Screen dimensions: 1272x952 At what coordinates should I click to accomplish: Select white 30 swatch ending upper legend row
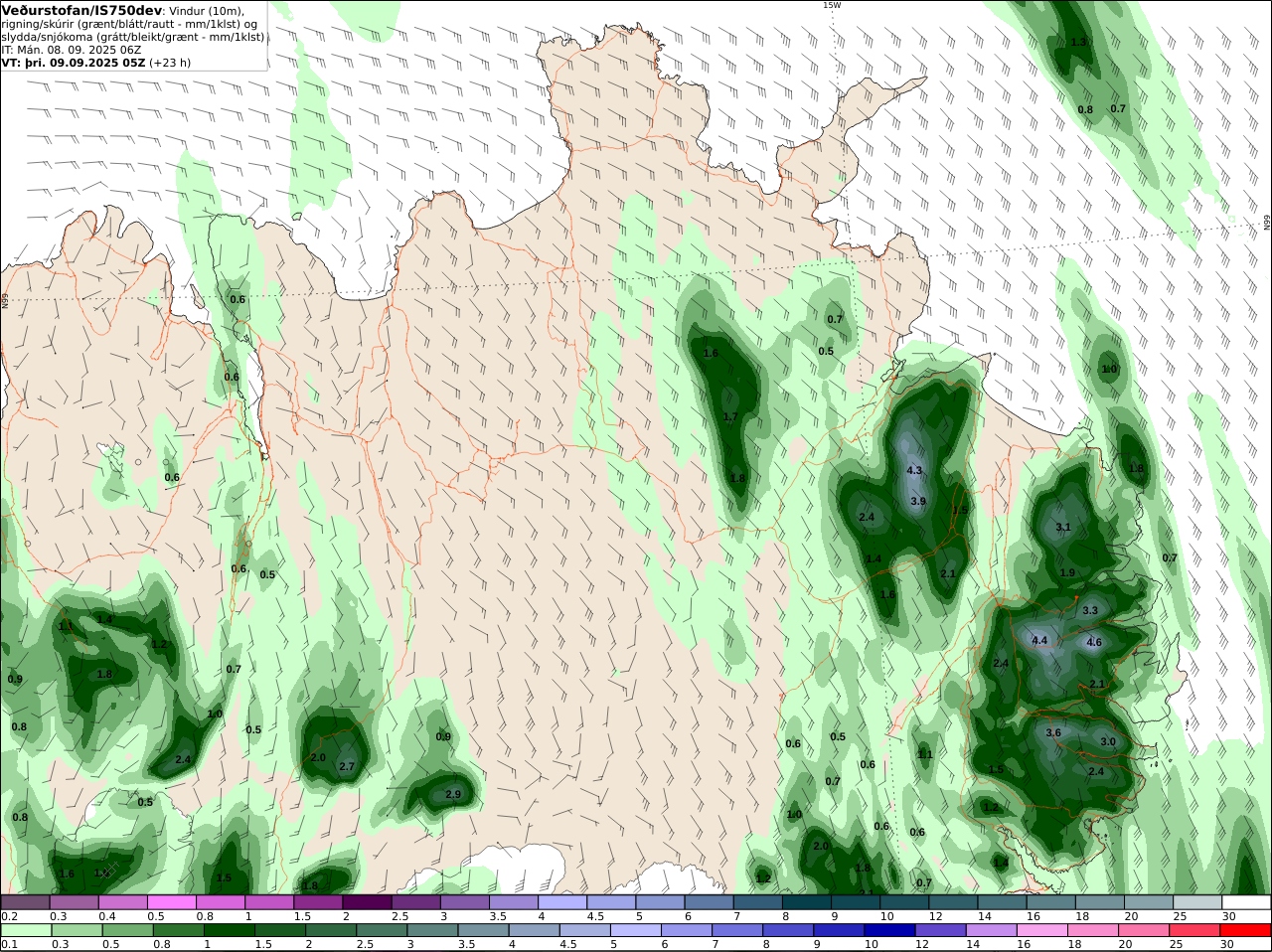click(1247, 902)
